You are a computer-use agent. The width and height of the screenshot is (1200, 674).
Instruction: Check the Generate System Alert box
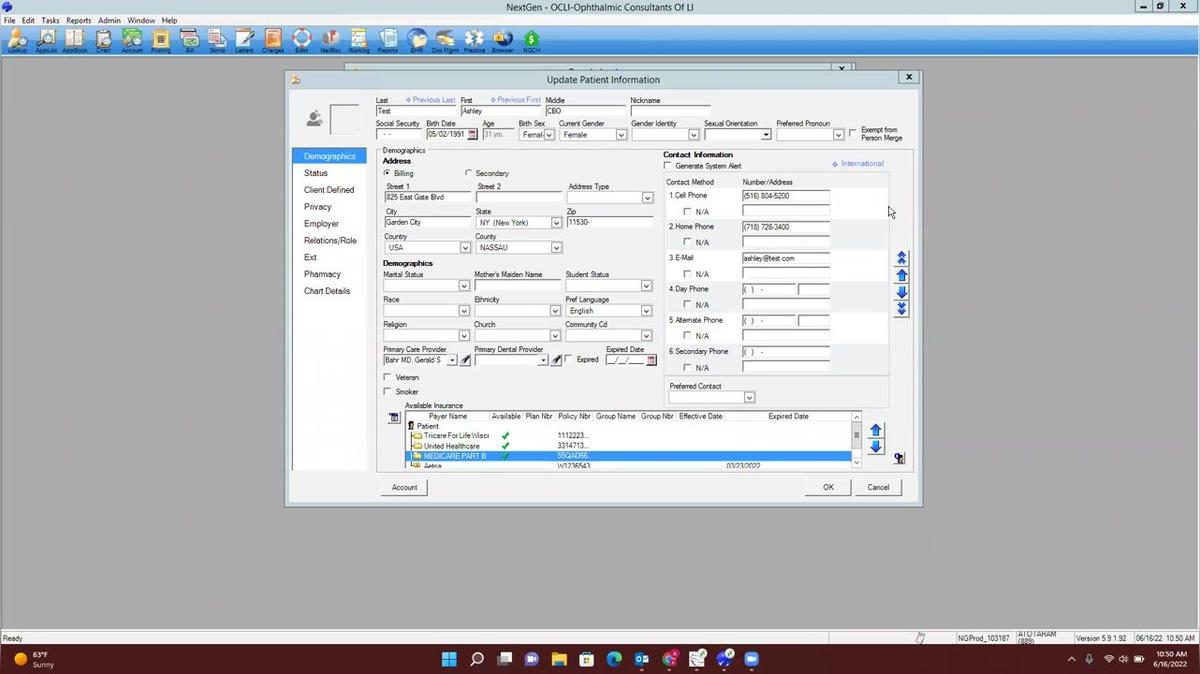pyautogui.click(x=669, y=166)
